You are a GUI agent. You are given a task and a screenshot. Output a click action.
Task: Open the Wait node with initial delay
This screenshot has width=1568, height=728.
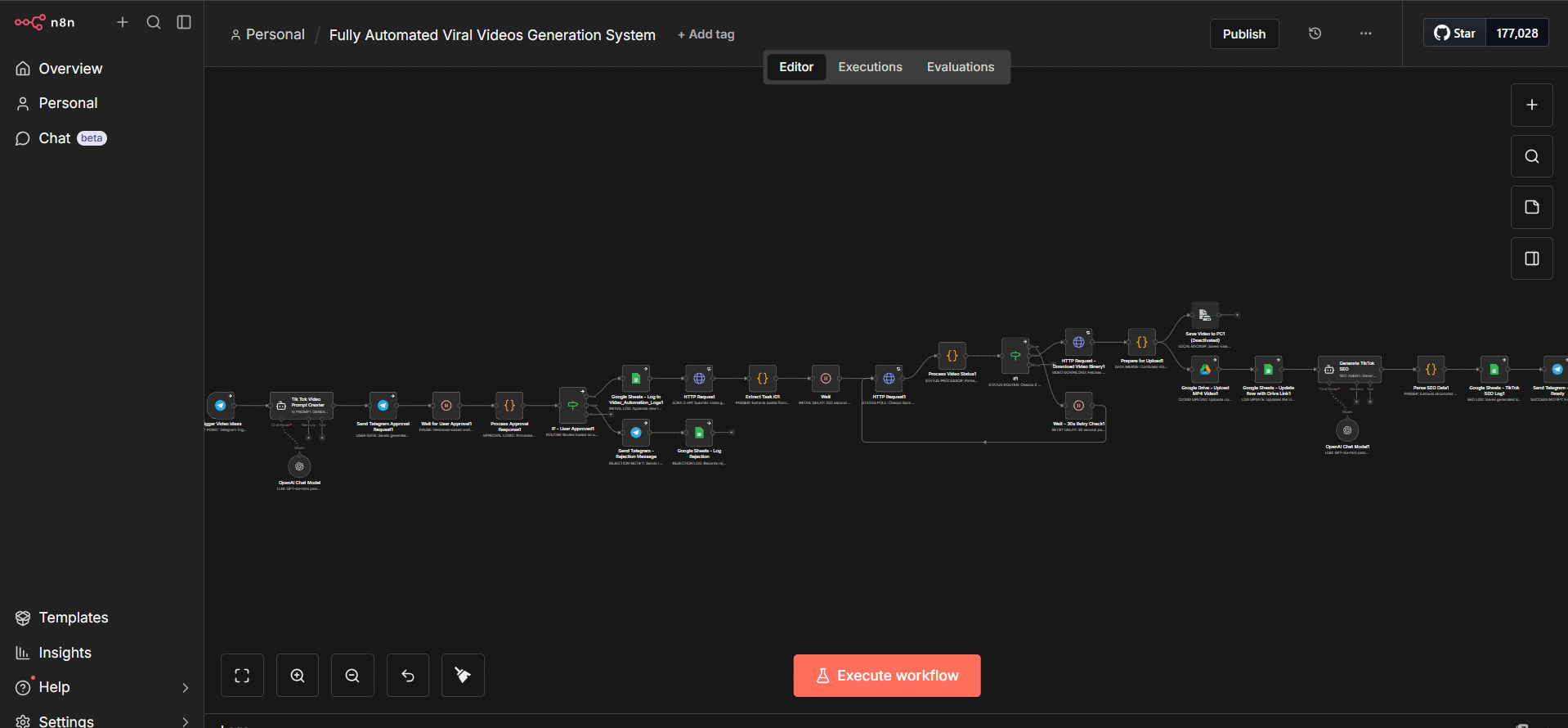(826, 379)
